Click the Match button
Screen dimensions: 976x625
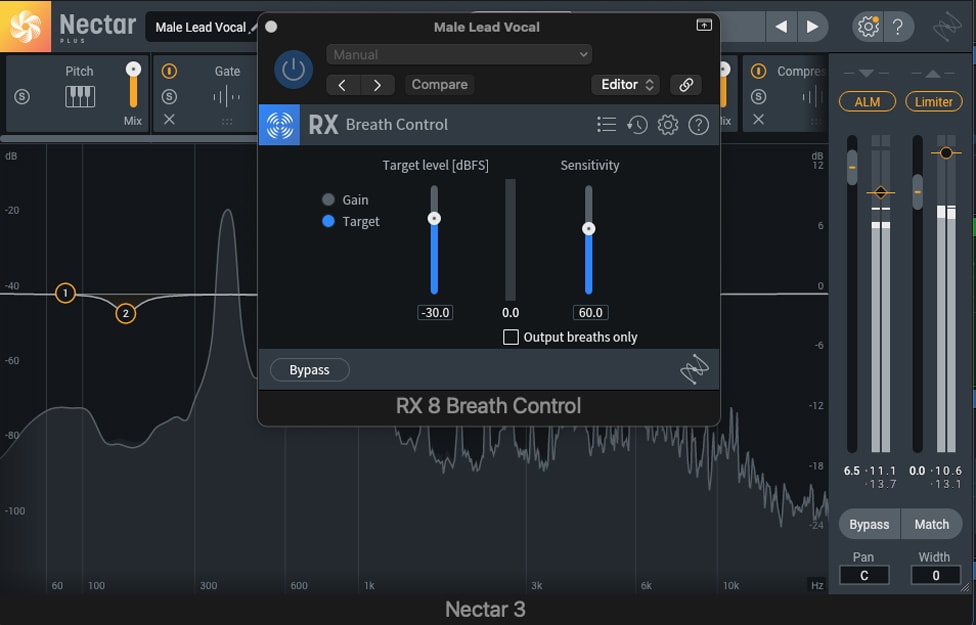tap(932, 524)
